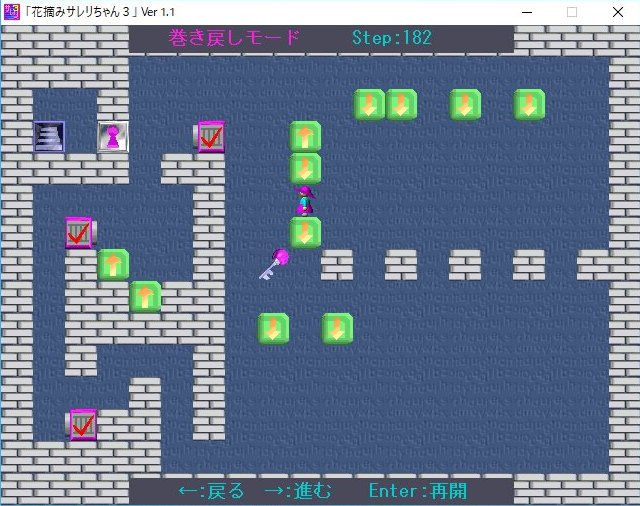Click the red checkmark box nearest the pawn tile
The height and width of the screenshot is (506, 640).
coord(209,136)
